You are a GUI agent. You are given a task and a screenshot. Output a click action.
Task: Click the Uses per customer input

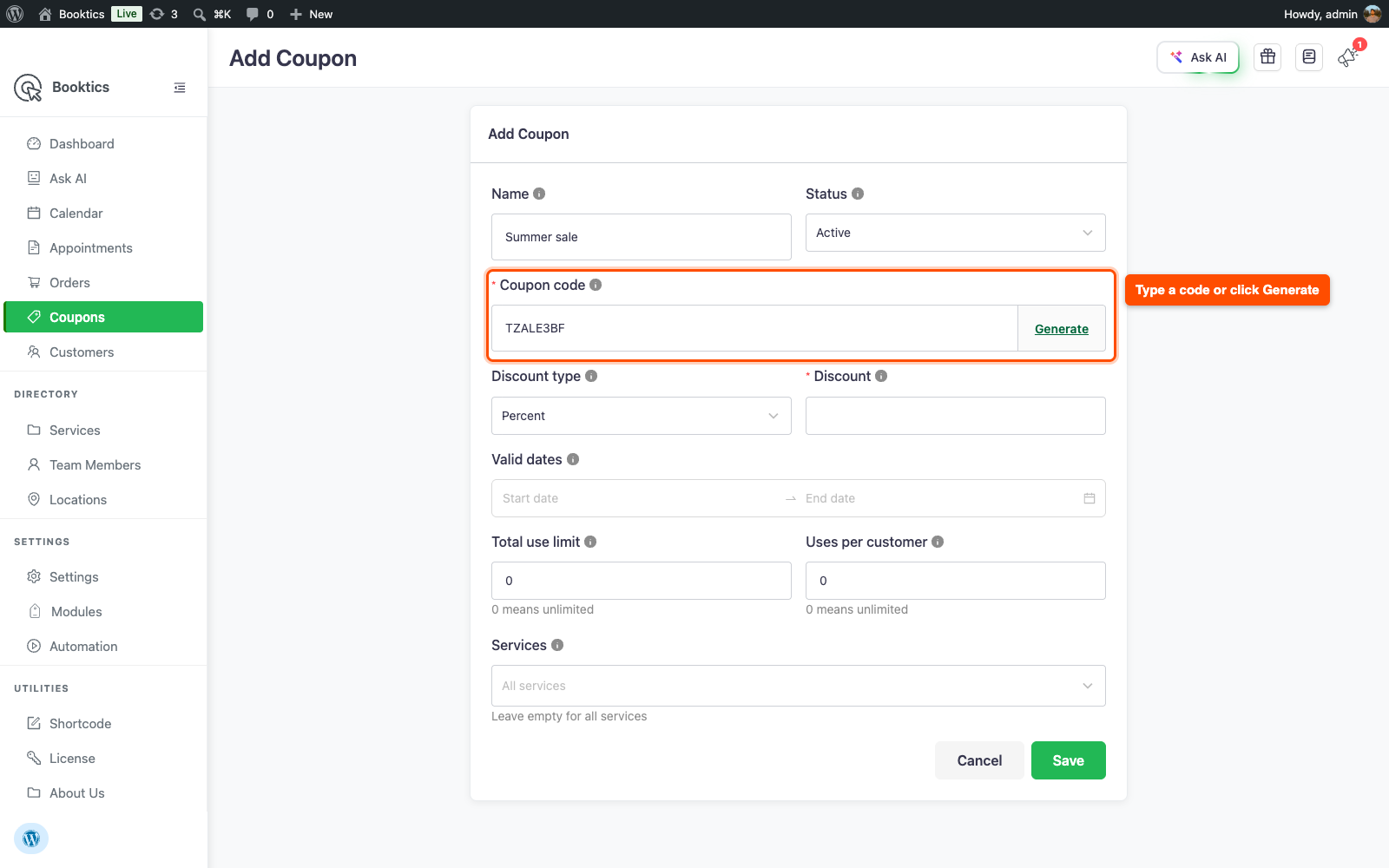tap(956, 581)
